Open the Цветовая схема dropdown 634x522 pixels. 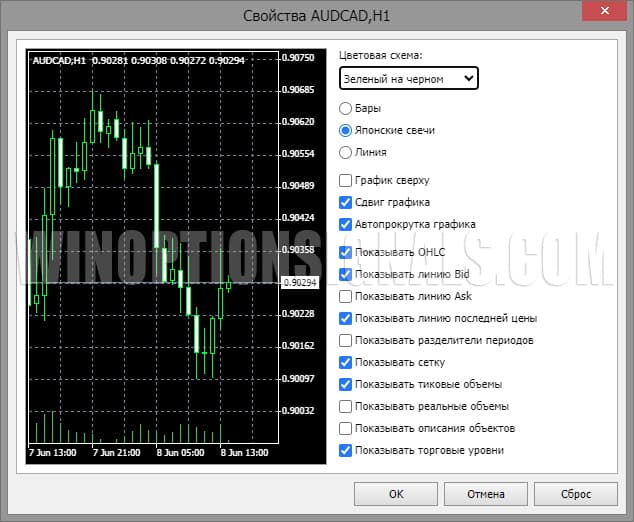[x=408, y=78]
